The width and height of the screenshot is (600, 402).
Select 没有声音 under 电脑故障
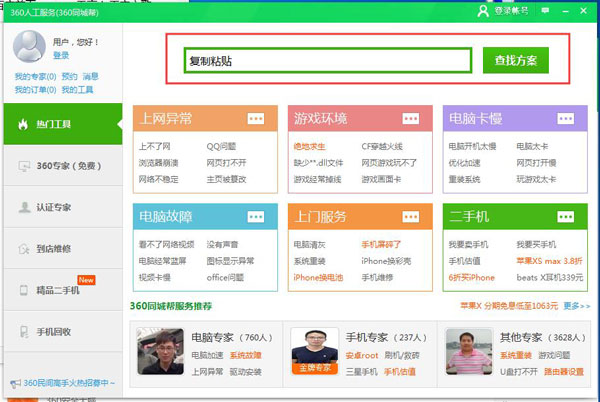click(x=222, y=245)
